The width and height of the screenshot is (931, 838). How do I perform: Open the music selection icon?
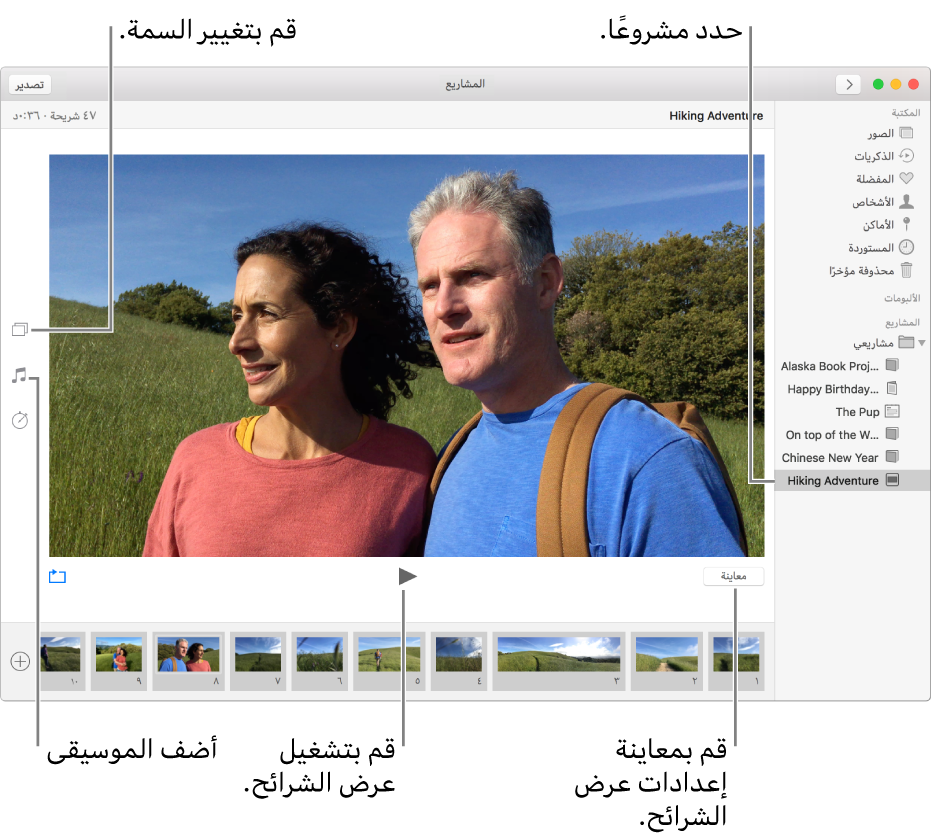click(20, 375)
